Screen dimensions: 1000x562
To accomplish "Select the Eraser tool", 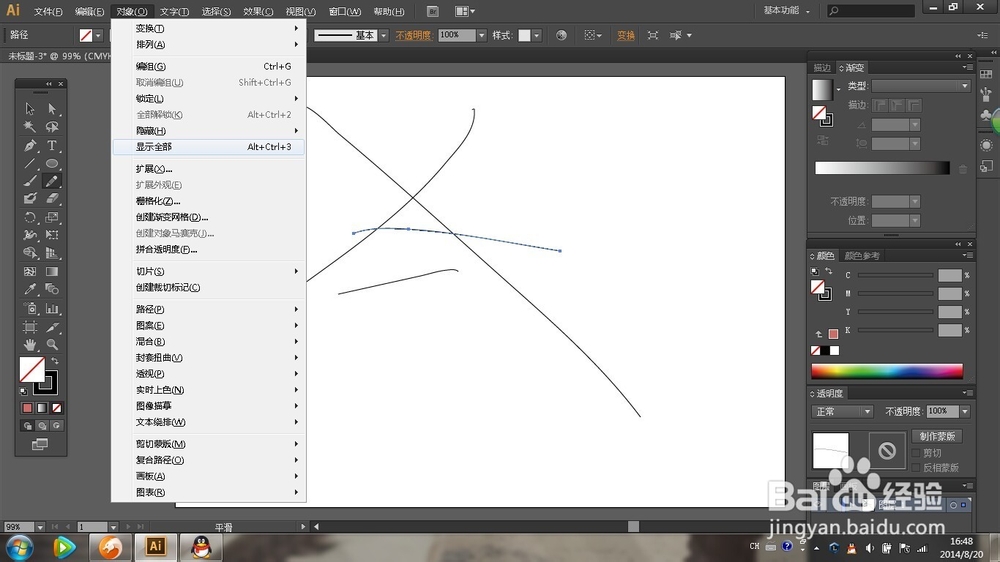I will tap(52, 199).
